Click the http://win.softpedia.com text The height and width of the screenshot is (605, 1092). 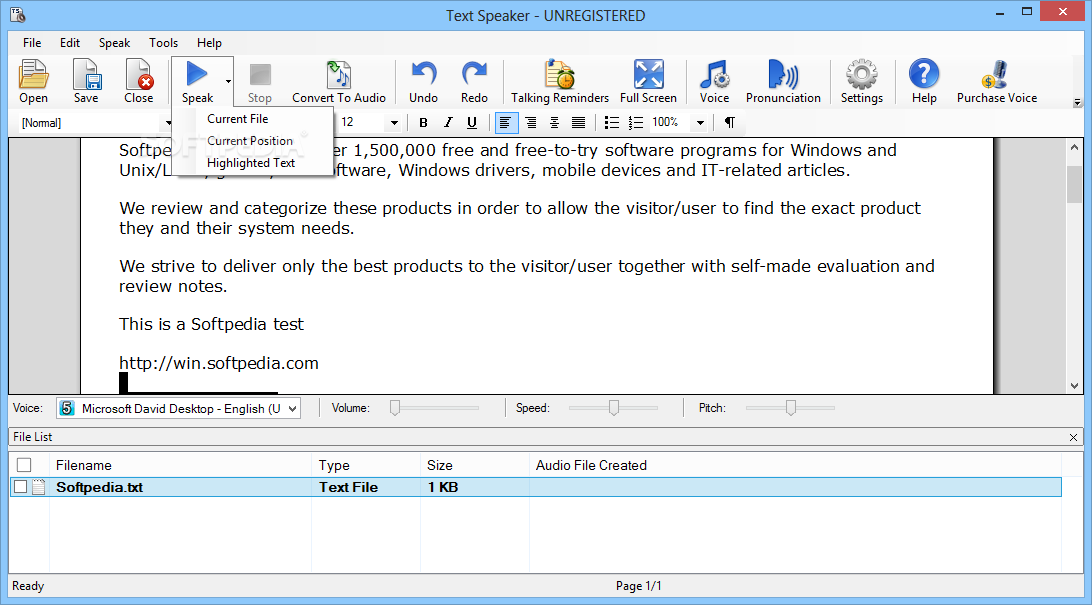[219, 363]
